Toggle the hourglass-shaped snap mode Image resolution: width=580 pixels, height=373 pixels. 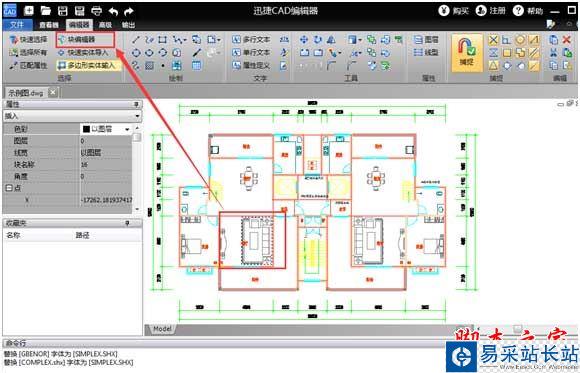(x=493, y=53)
